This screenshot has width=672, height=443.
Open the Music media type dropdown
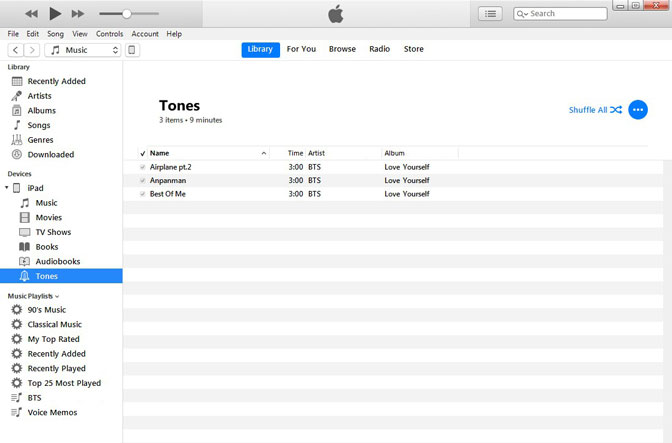(83, 50)
